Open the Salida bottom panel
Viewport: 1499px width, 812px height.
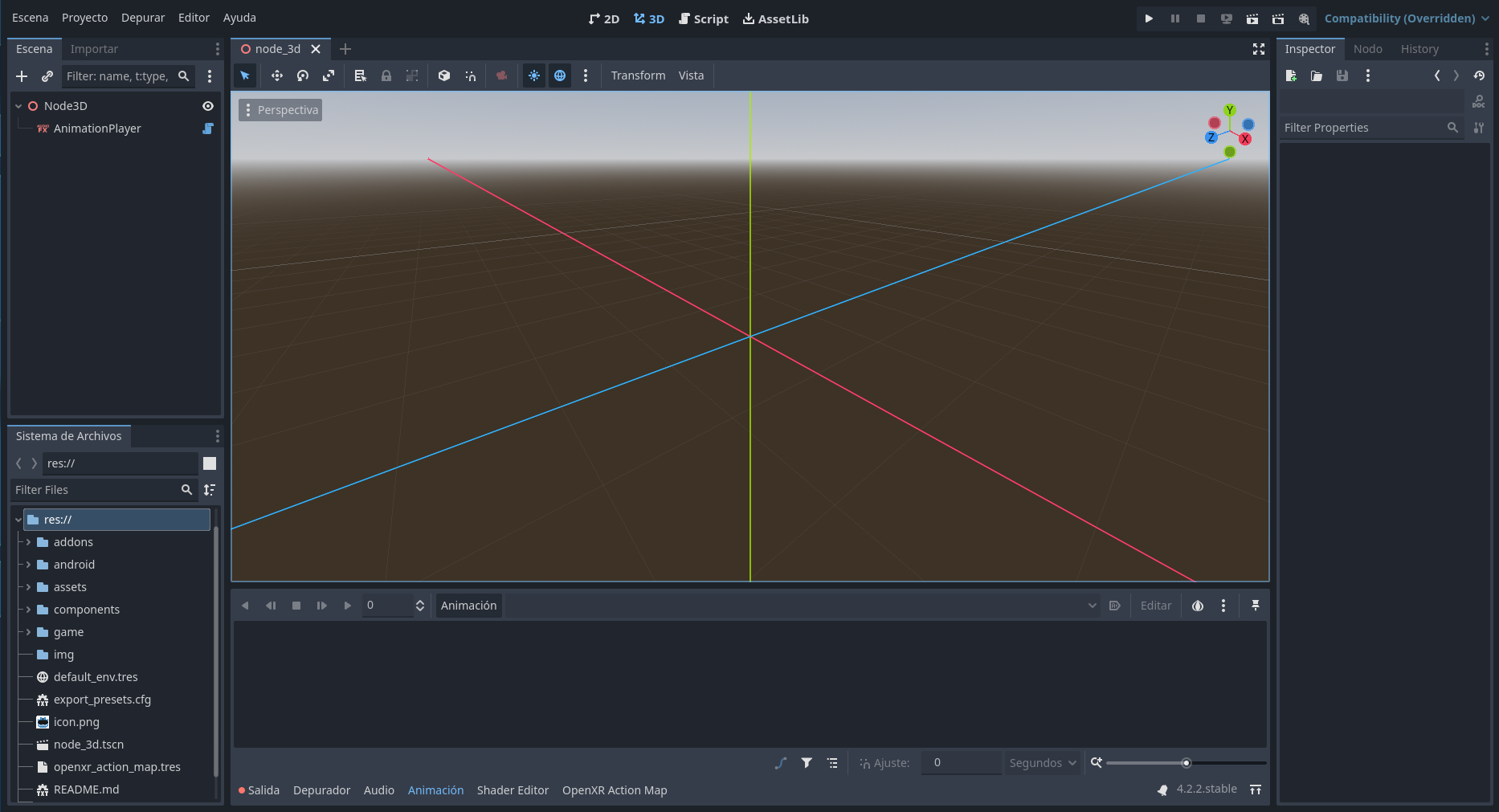tap(259, 790)
